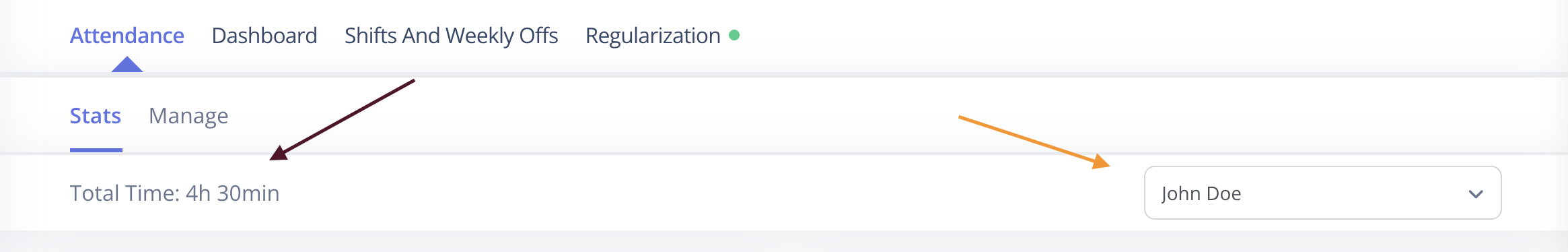Select the Stats sub-tab
This screenshot has width=1568, height=252.
[x=96, y=116]
